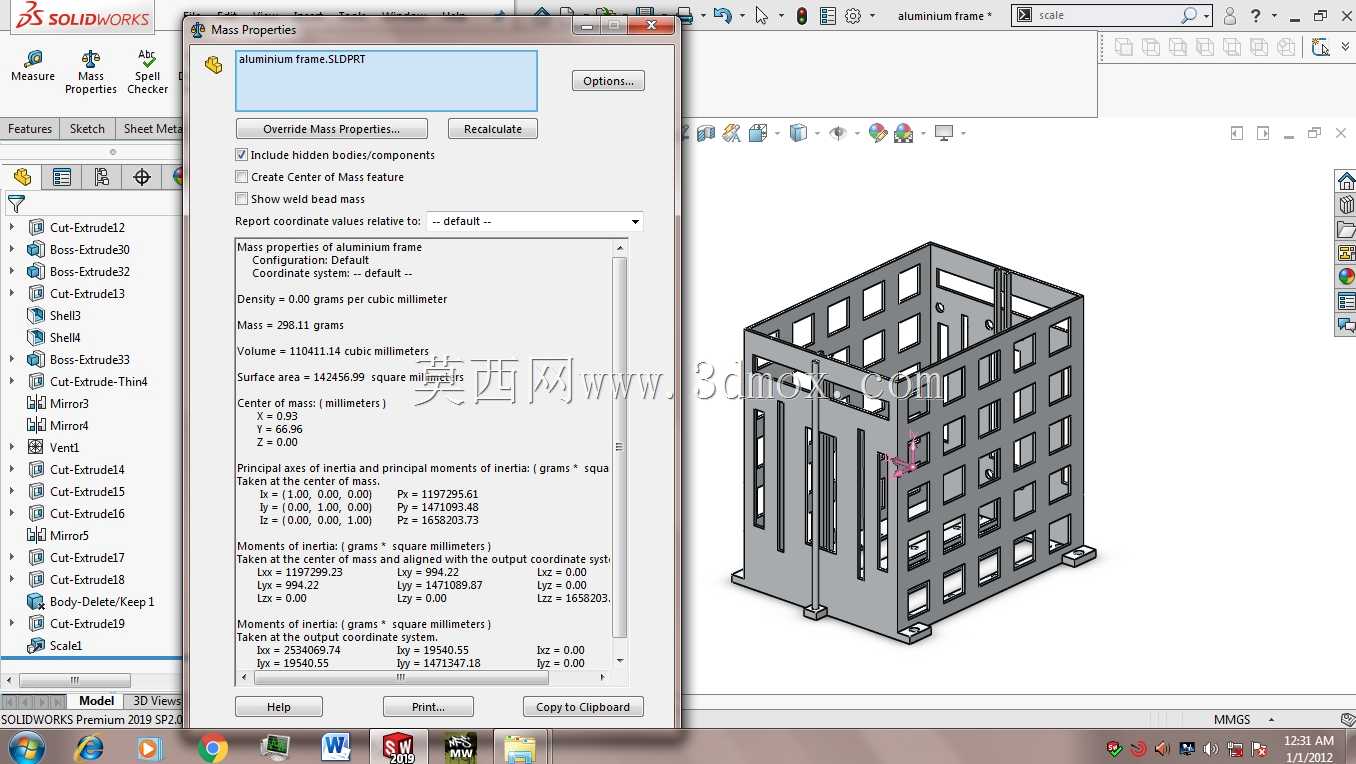Click the feature tree horizontal scrollbar

point(74,681)
